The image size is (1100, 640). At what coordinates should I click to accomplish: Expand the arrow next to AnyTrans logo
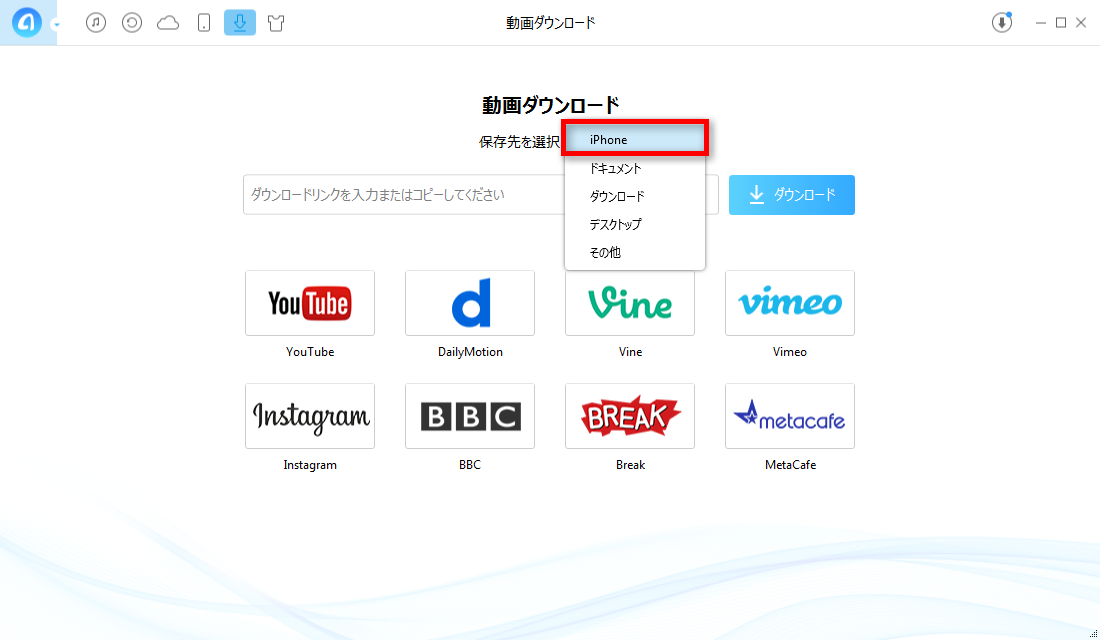(56, 25)
